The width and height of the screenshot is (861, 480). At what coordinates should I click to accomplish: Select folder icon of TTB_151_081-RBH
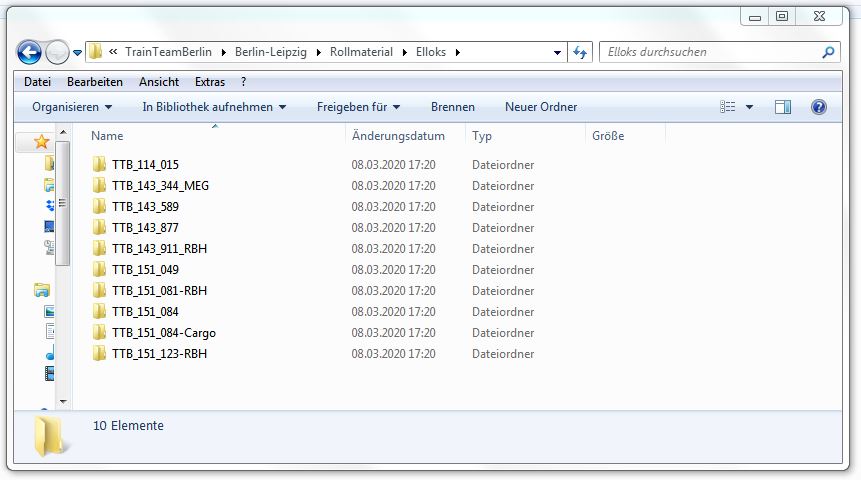pyautogui.click(x=99, y=290)
